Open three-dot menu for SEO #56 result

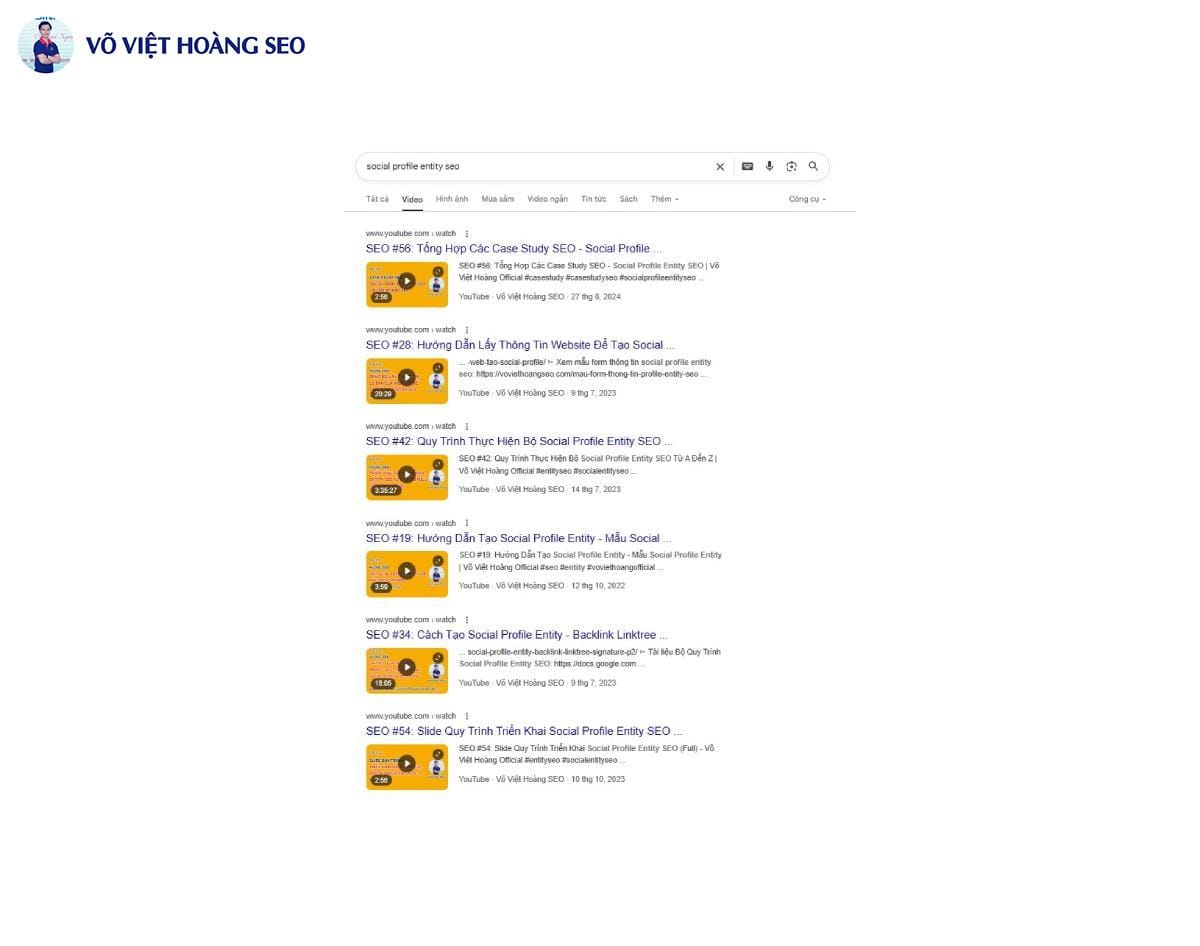(467, 233)
